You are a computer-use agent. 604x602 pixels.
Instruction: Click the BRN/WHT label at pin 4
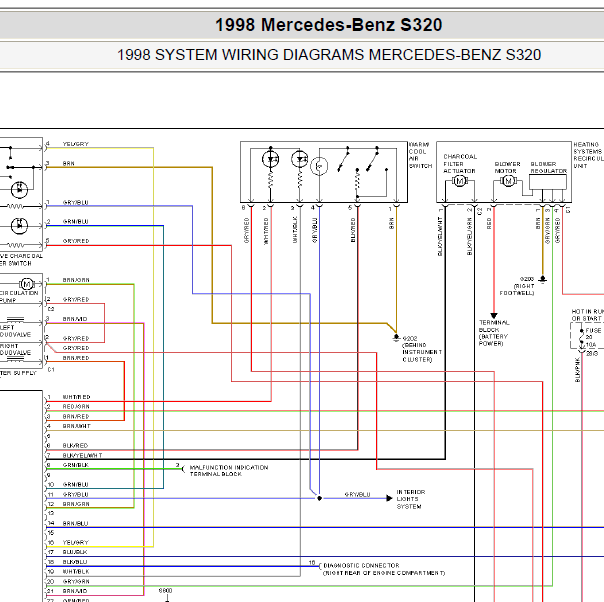click(76, 426)
